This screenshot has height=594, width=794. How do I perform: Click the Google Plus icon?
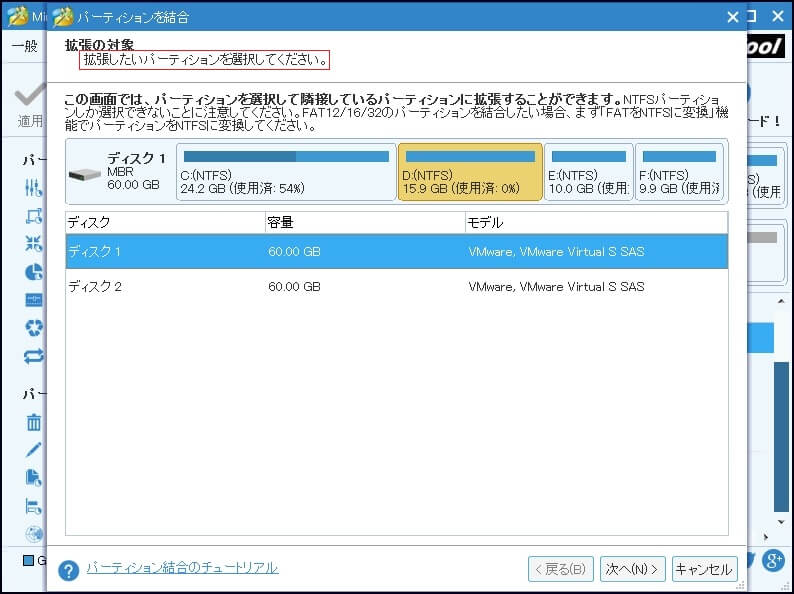tap(772, 560)
